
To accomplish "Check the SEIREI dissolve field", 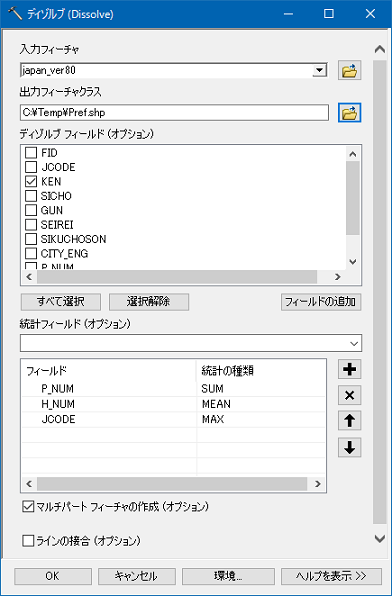I will pos(31,225).
